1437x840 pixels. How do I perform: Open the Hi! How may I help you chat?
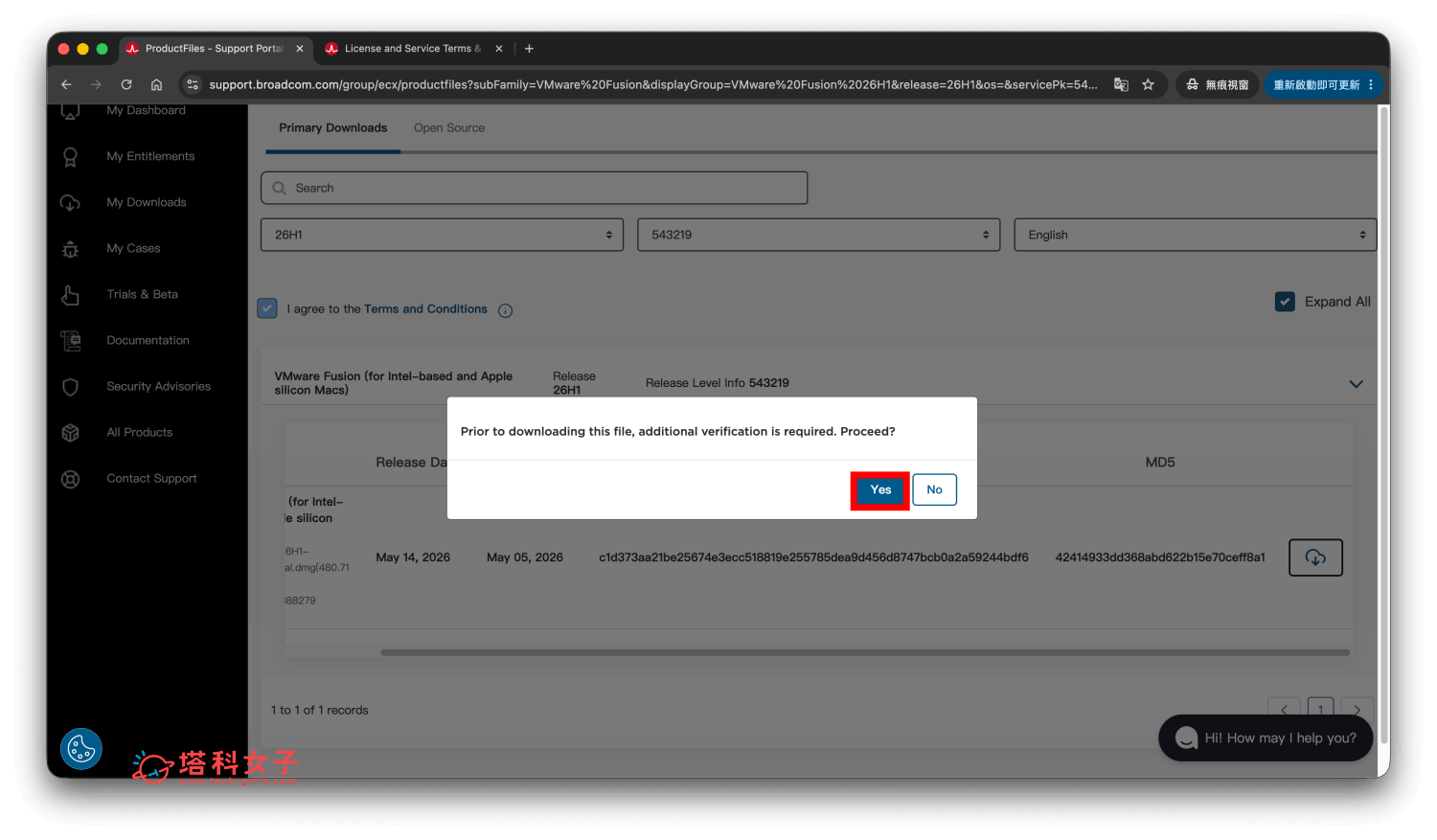(1266, 738)
